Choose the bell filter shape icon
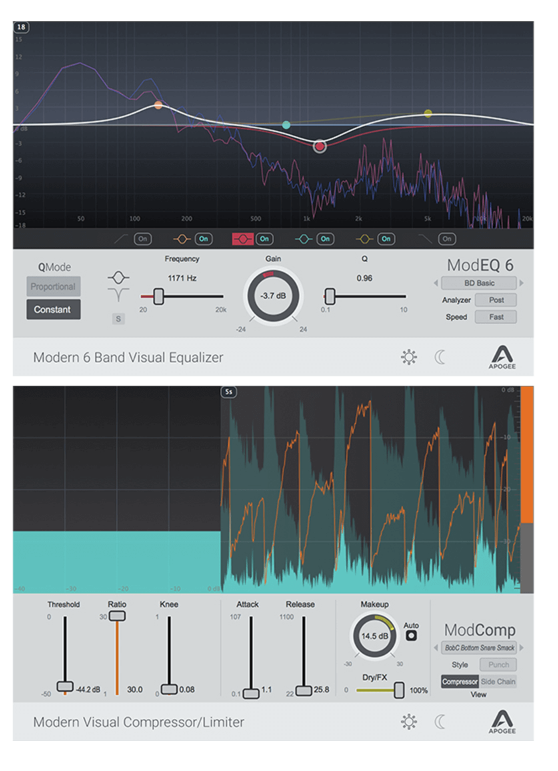 [118, 277]
